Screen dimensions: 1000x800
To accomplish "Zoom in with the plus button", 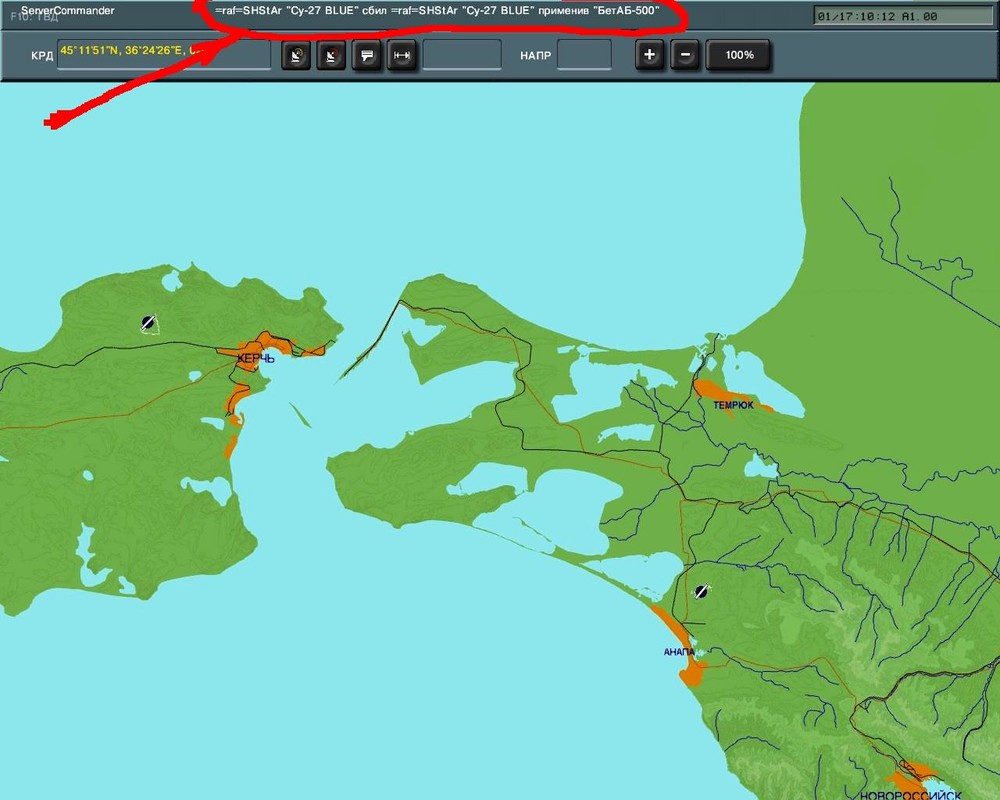I will click(x=649, y=55).
